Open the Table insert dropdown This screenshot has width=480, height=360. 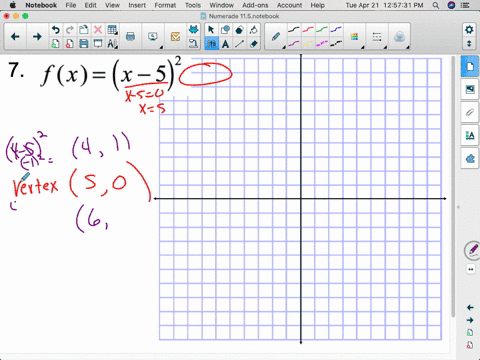click(x=113, y=30)
